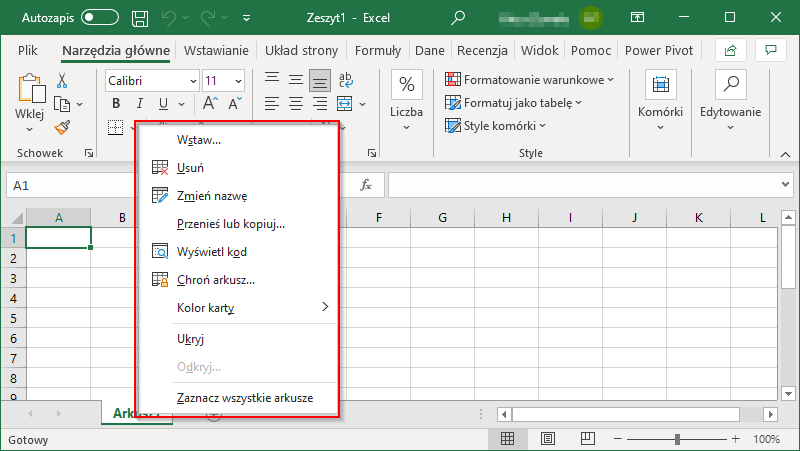Click the zoom out minus button
The image size is (800, 451).
click(x=617, y=439)
